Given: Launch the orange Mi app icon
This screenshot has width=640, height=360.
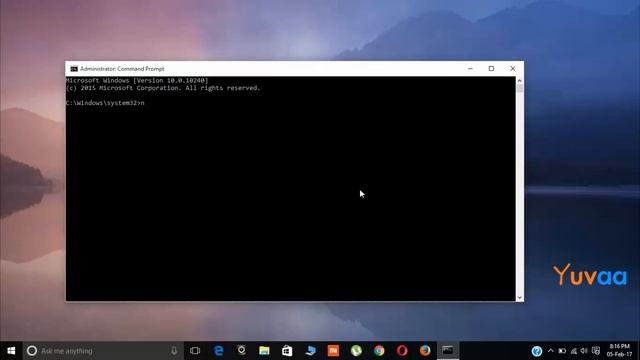Looking at the screenshot, I should [x=333, y=351].
